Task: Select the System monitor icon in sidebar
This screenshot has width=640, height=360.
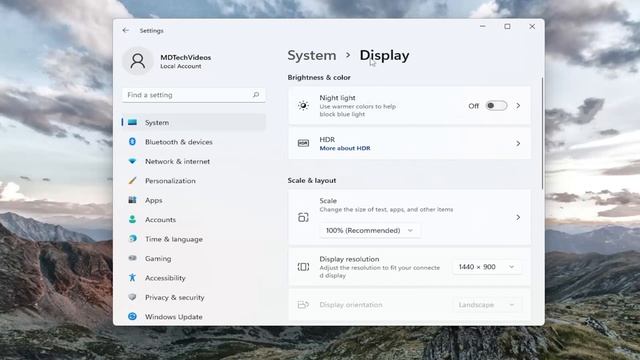Action: (132, 122)
